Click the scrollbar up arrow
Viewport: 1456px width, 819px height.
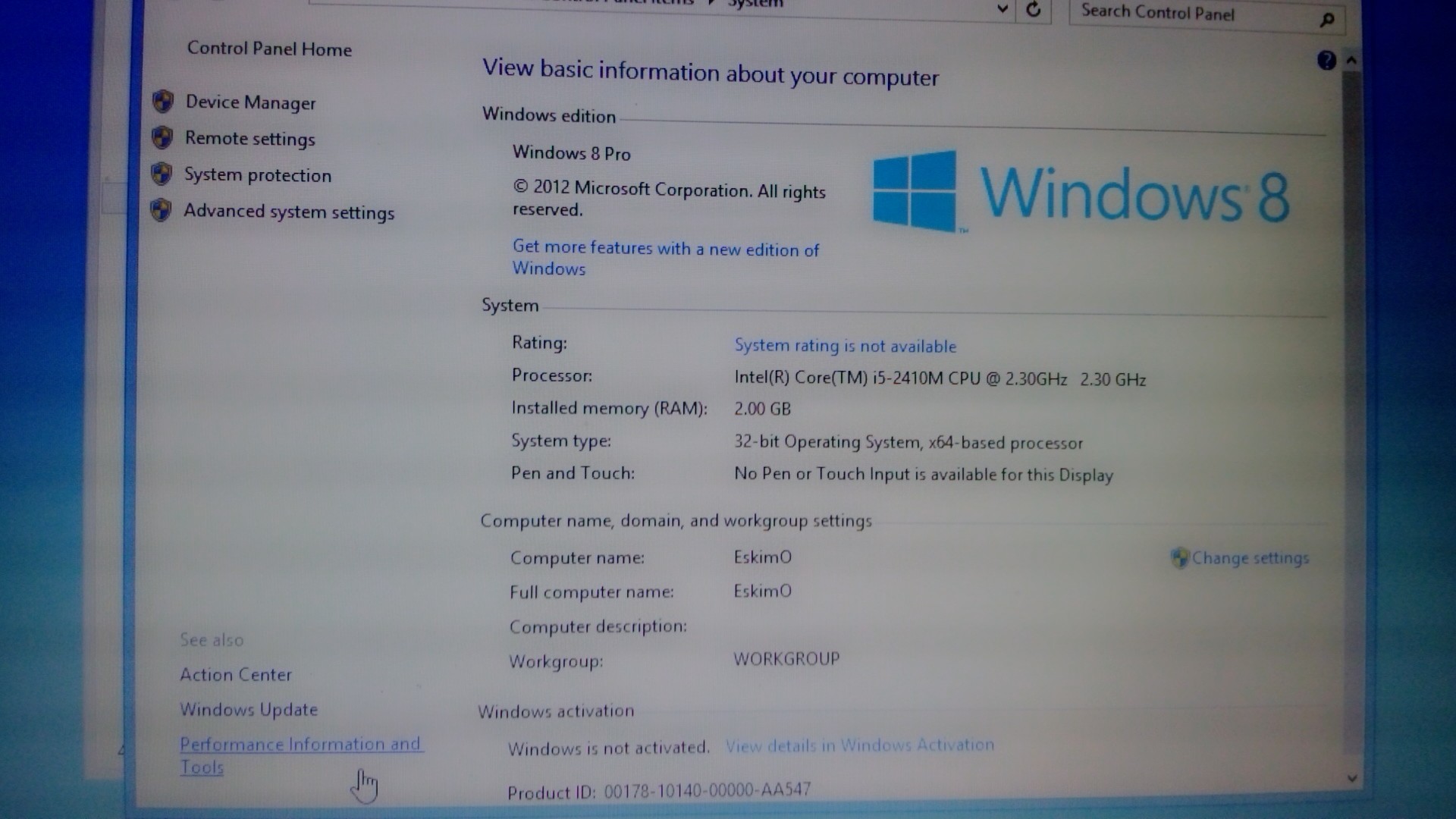coord(1351,61)
